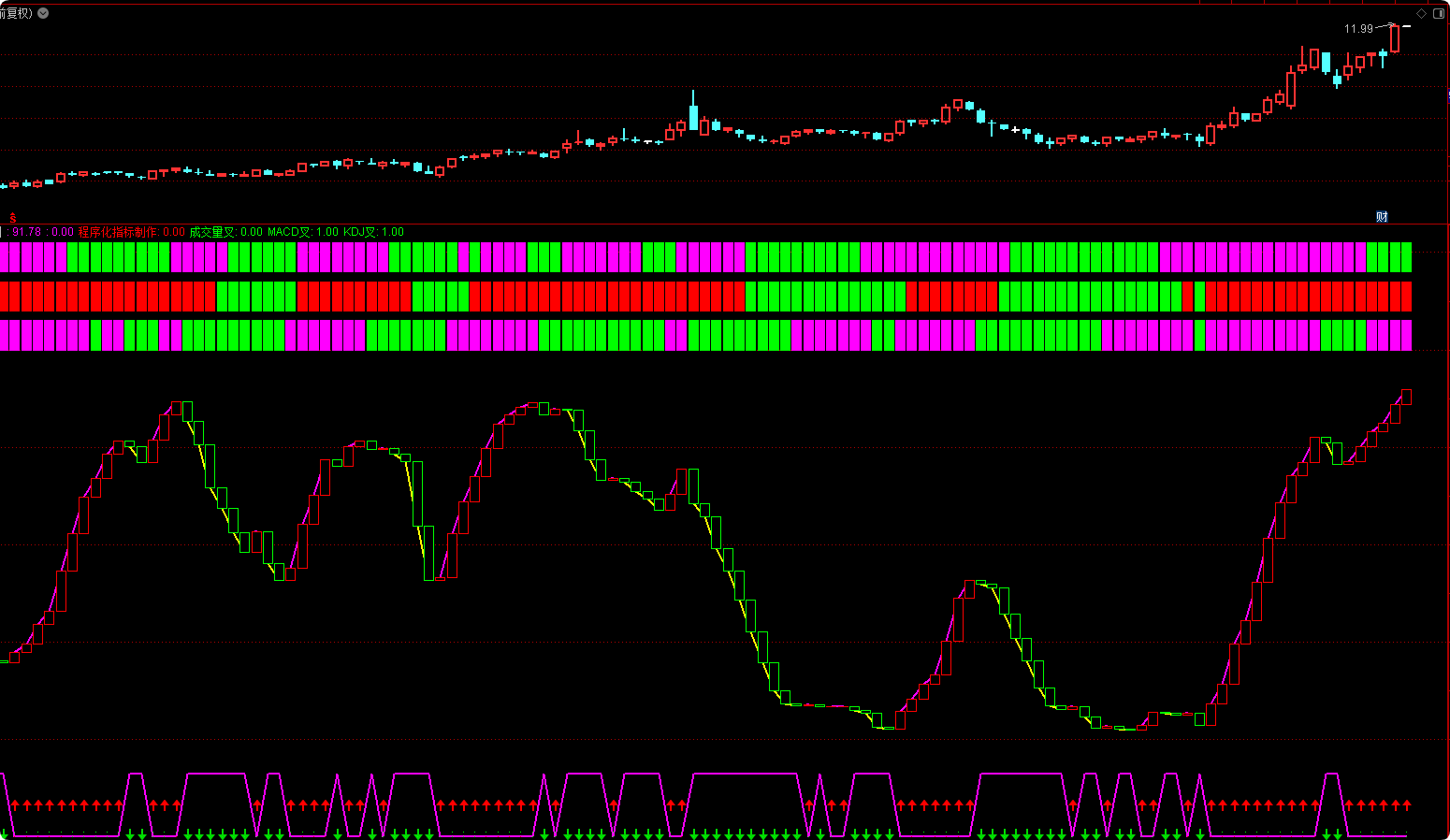The width and height of the screenshot is (1450, 840).
Task: Click the 11.99 high price label
Action: point(1358,29)
